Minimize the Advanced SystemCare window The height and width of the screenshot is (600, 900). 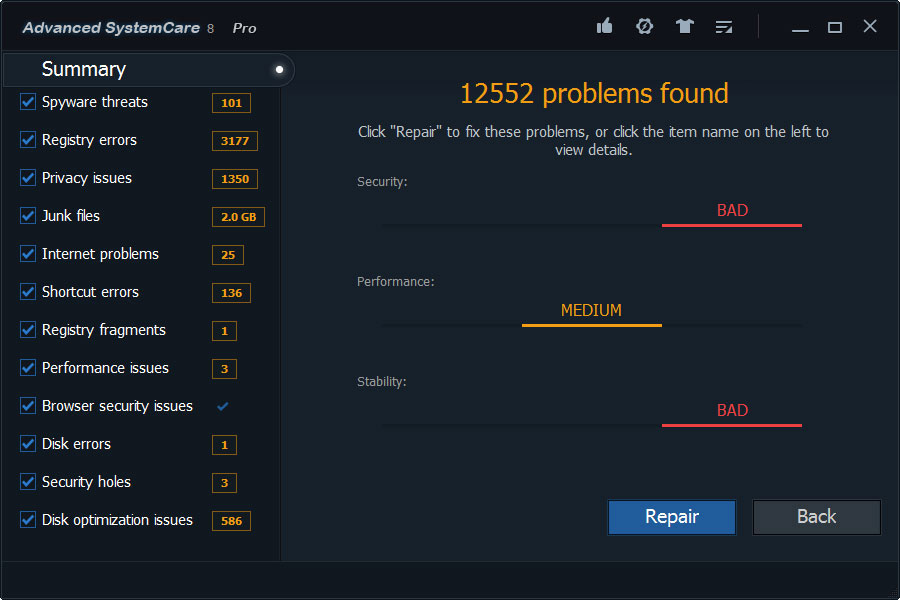(800, 28)
